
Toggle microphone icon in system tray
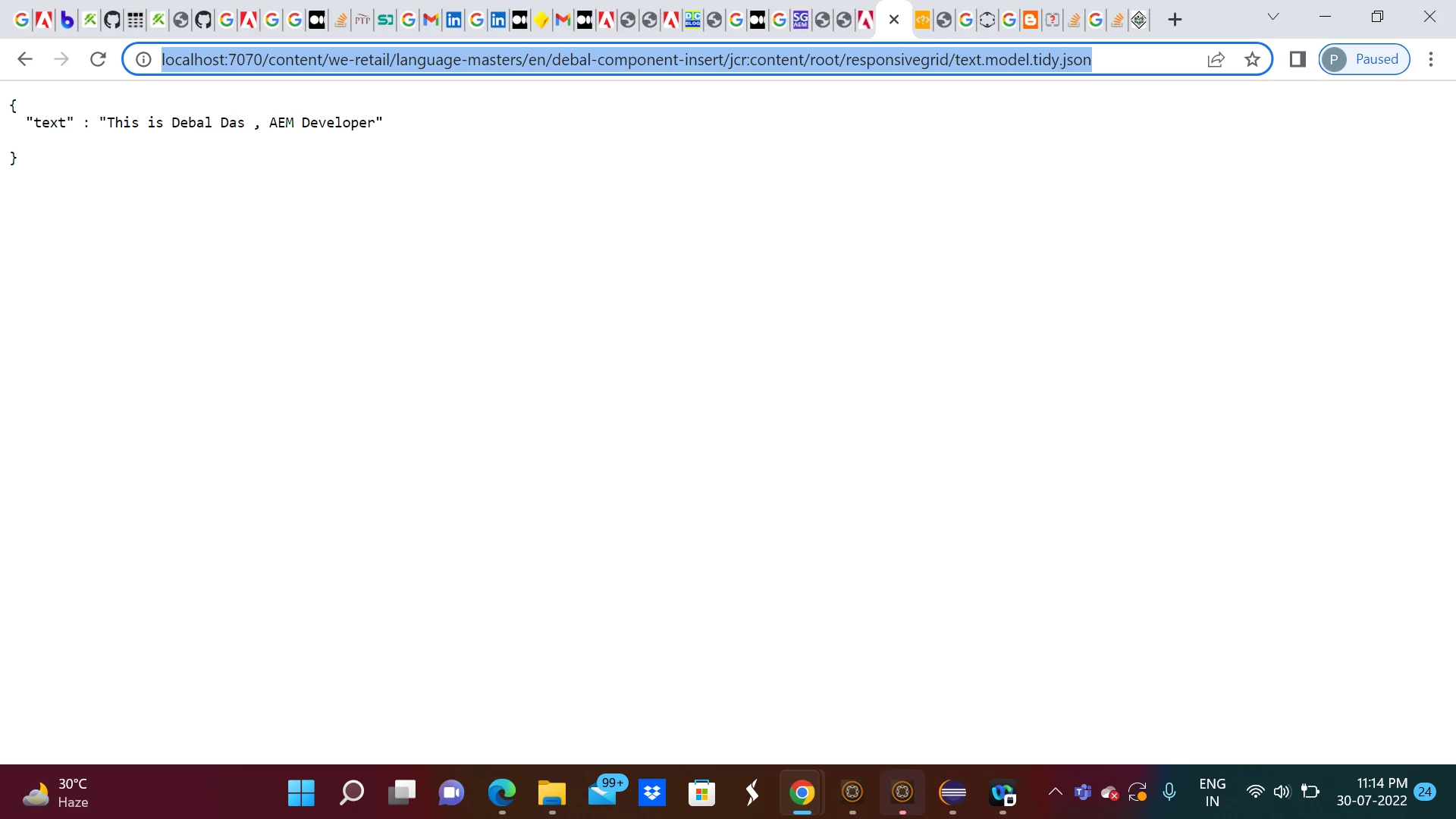[1169, 792]
